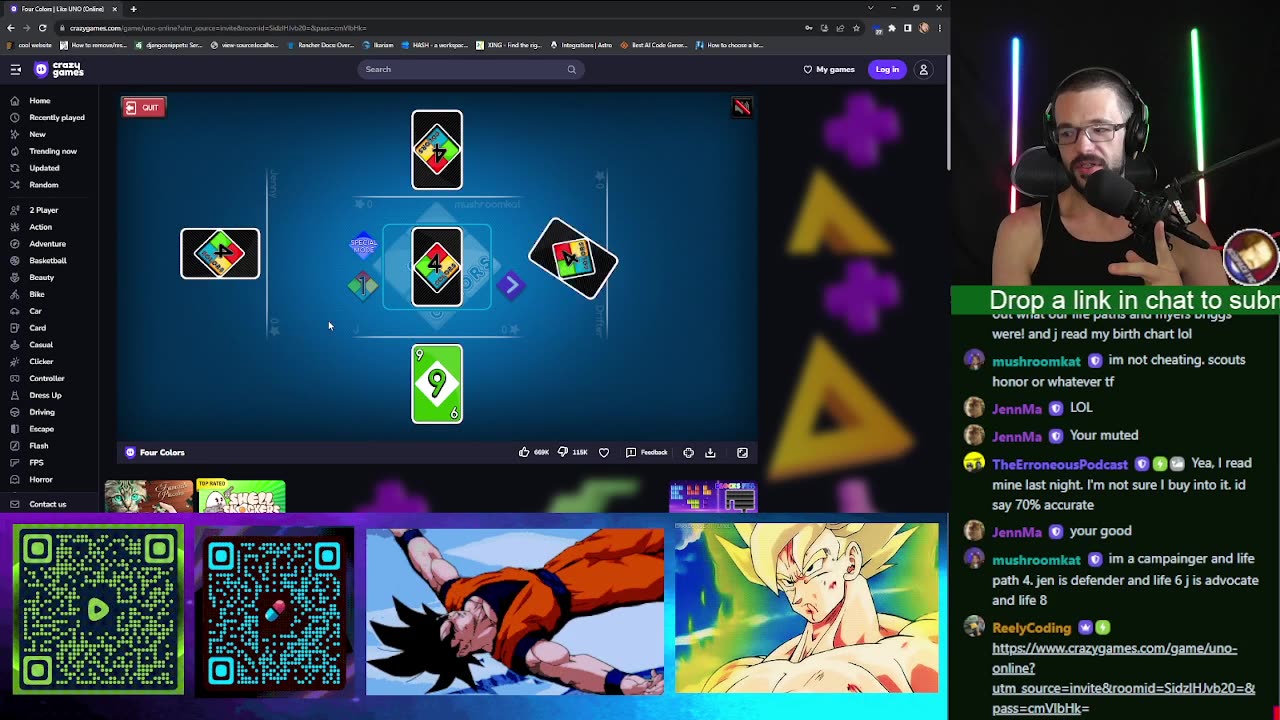Like the Four Colors game
The image size is (1280, 720).
tap(533, 452)
